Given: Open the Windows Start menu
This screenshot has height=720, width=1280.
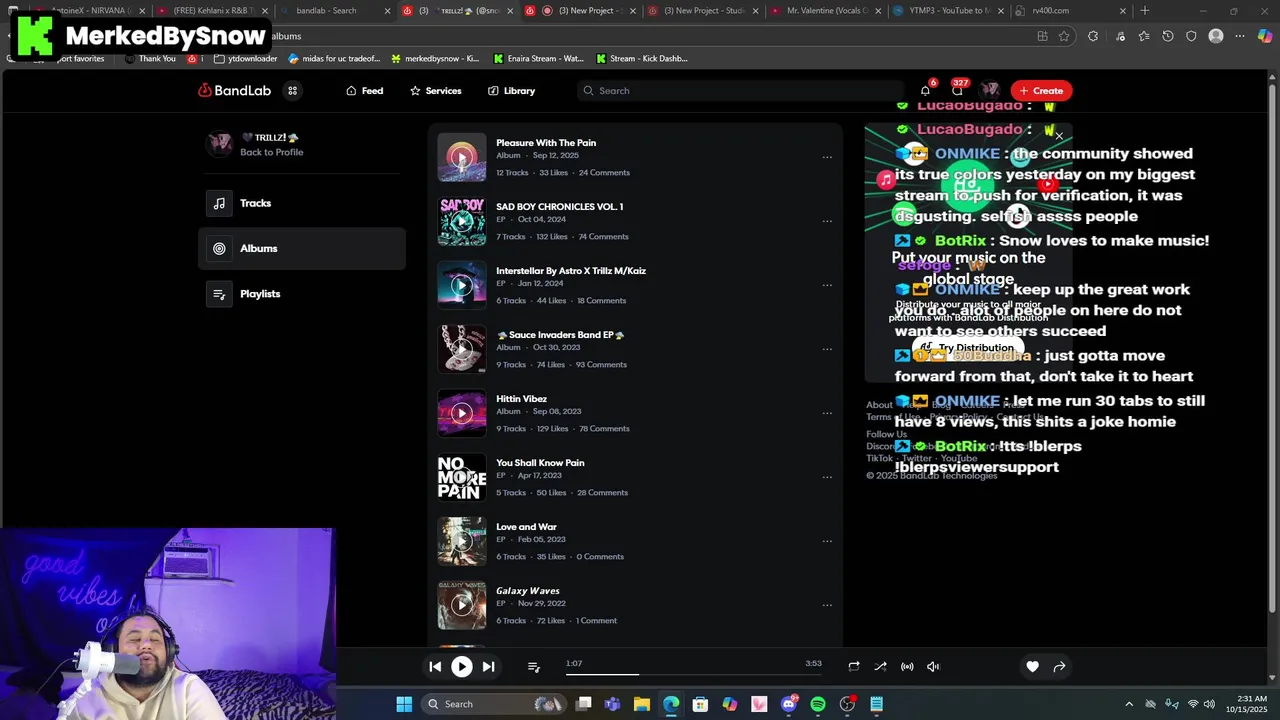Looking at the screenshot, I should 404,704.
